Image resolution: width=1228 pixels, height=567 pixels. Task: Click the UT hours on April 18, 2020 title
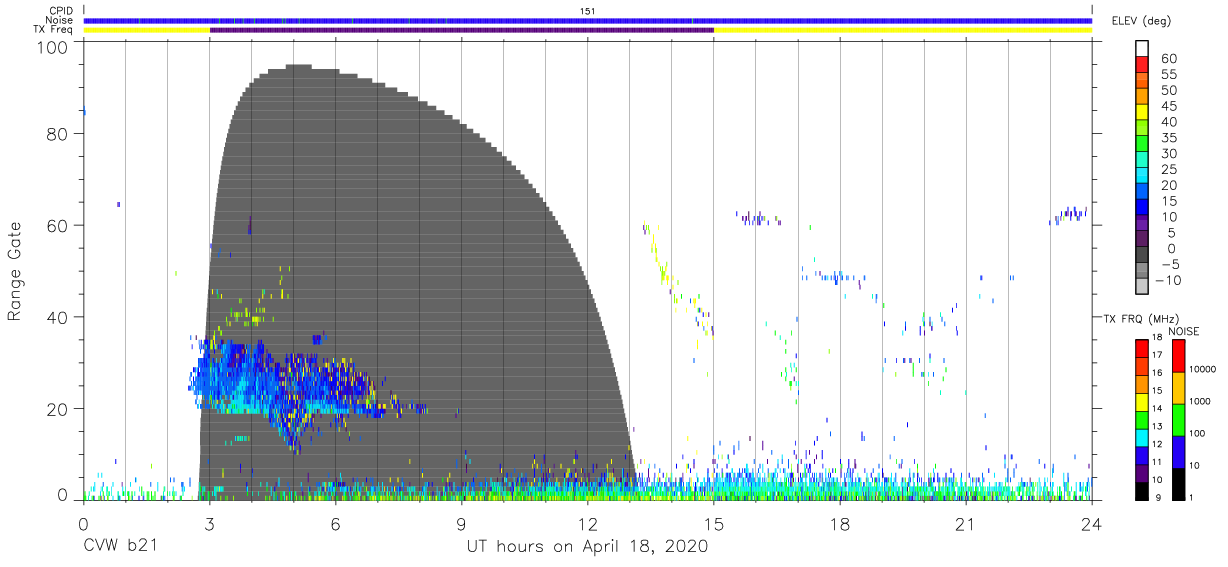pos(587,546)
